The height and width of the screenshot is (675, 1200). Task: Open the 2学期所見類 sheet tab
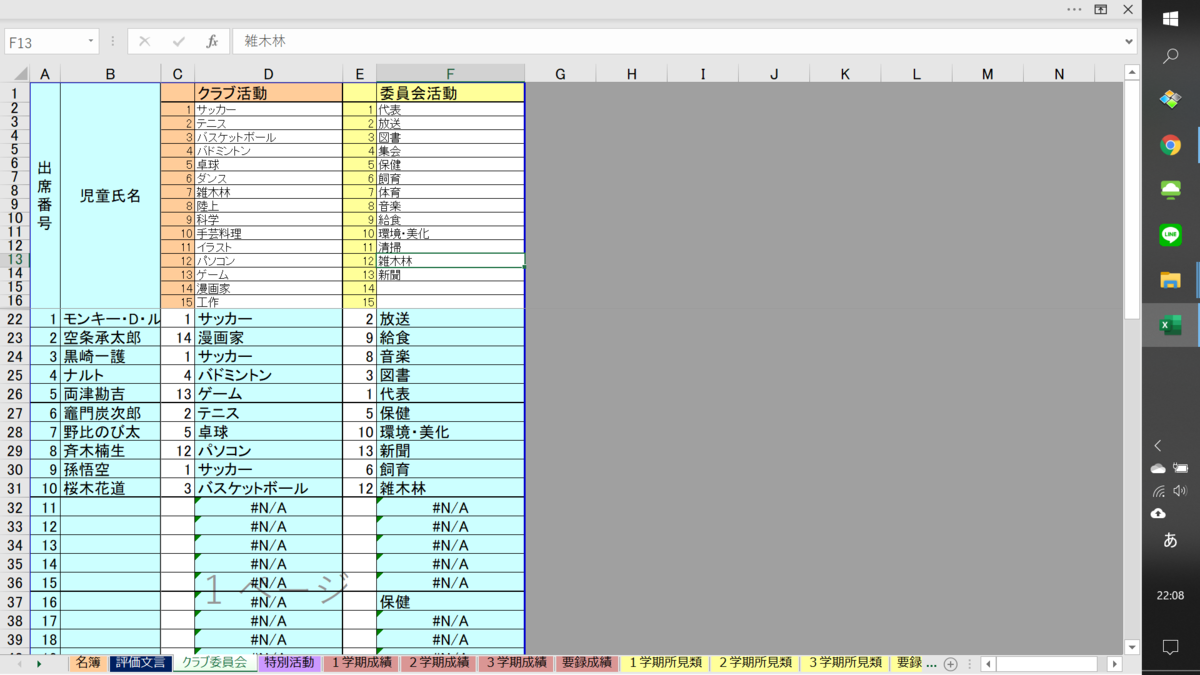click(754, 663)
